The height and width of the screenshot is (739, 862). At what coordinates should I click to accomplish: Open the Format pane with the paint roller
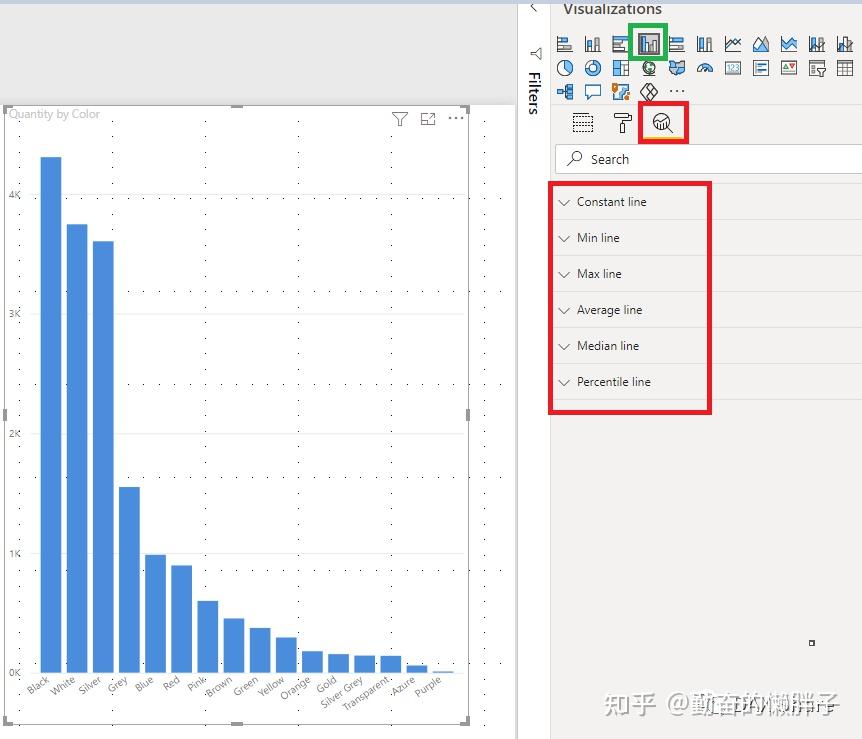623,122
